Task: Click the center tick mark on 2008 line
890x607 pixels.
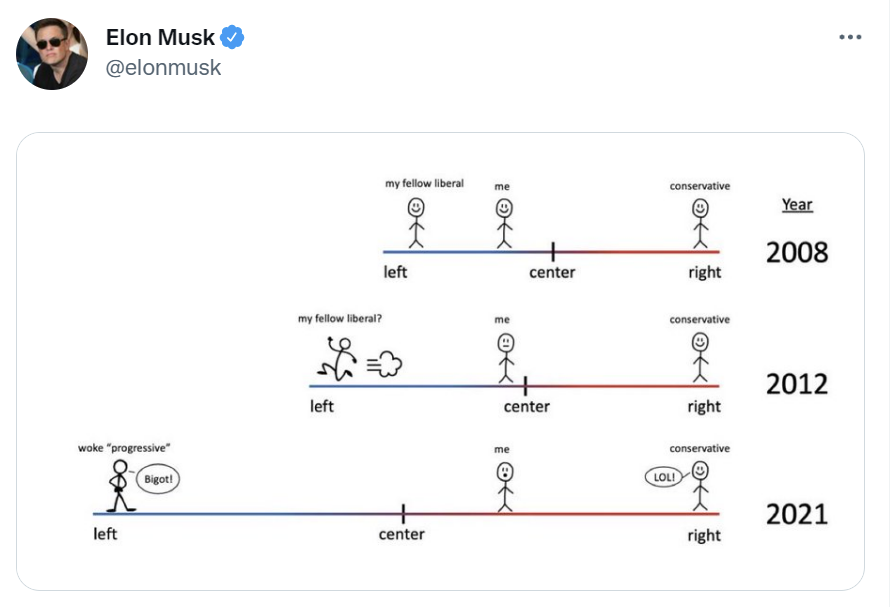Action: [553, 251]
